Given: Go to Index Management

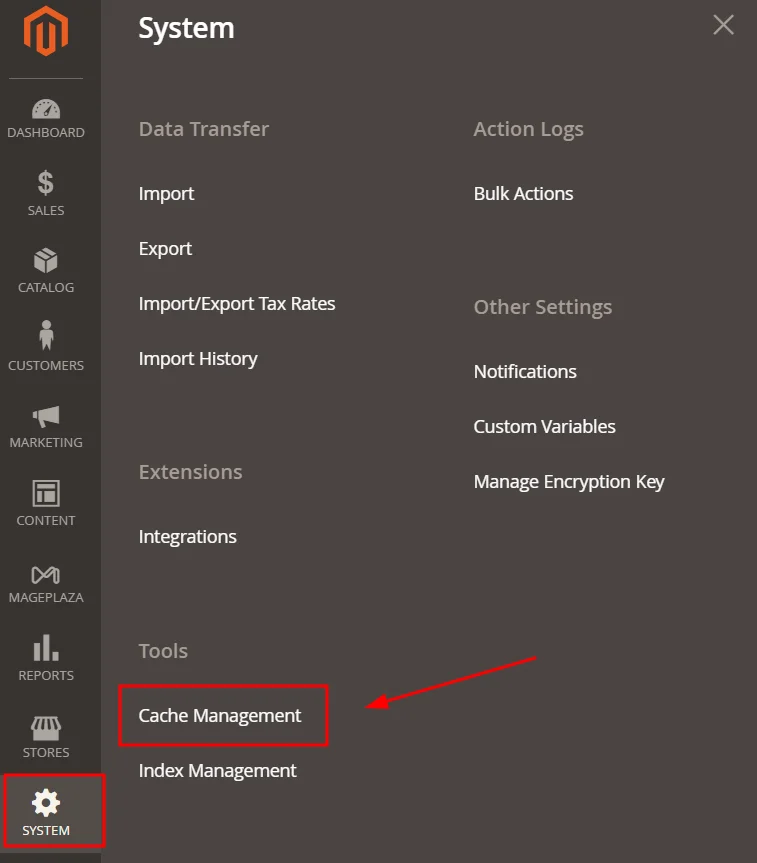Looking at the screenshot, I should click(x=217, y=770).
